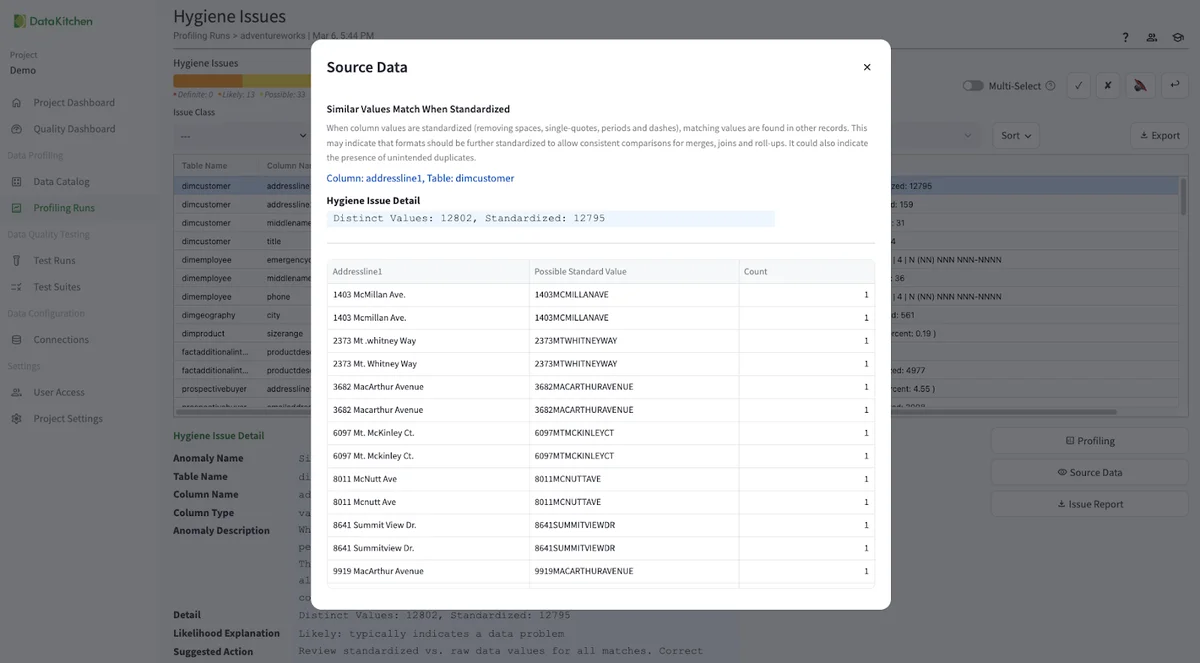
Task: Click the Export button
Action: point(1158,135)
